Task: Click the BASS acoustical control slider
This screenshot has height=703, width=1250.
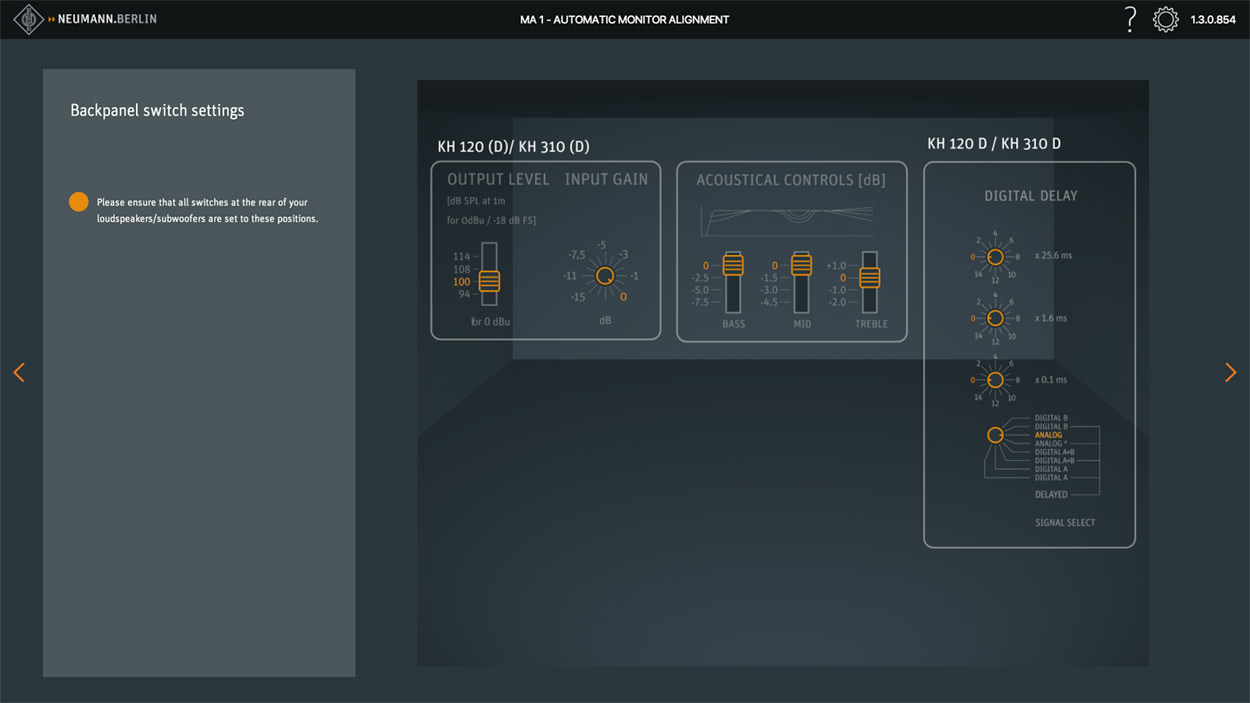Action: [733, 265]
